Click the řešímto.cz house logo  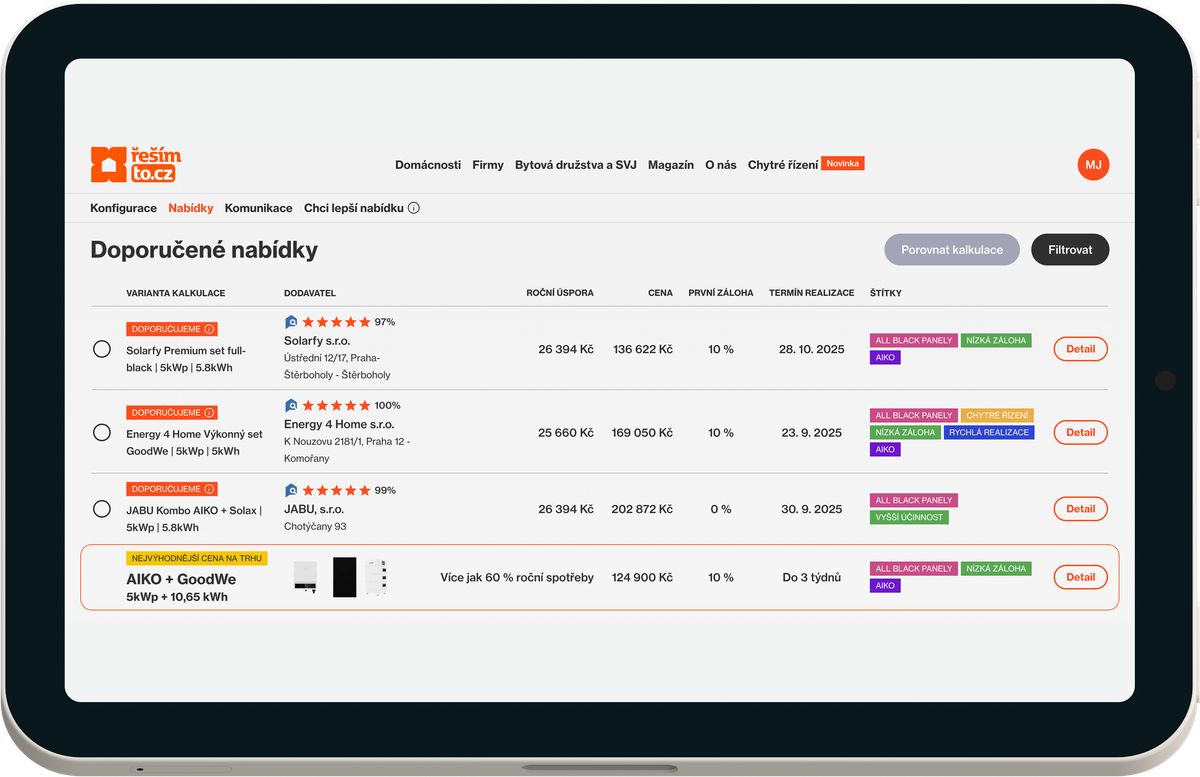pyautogui.click(x=136, y=165)
